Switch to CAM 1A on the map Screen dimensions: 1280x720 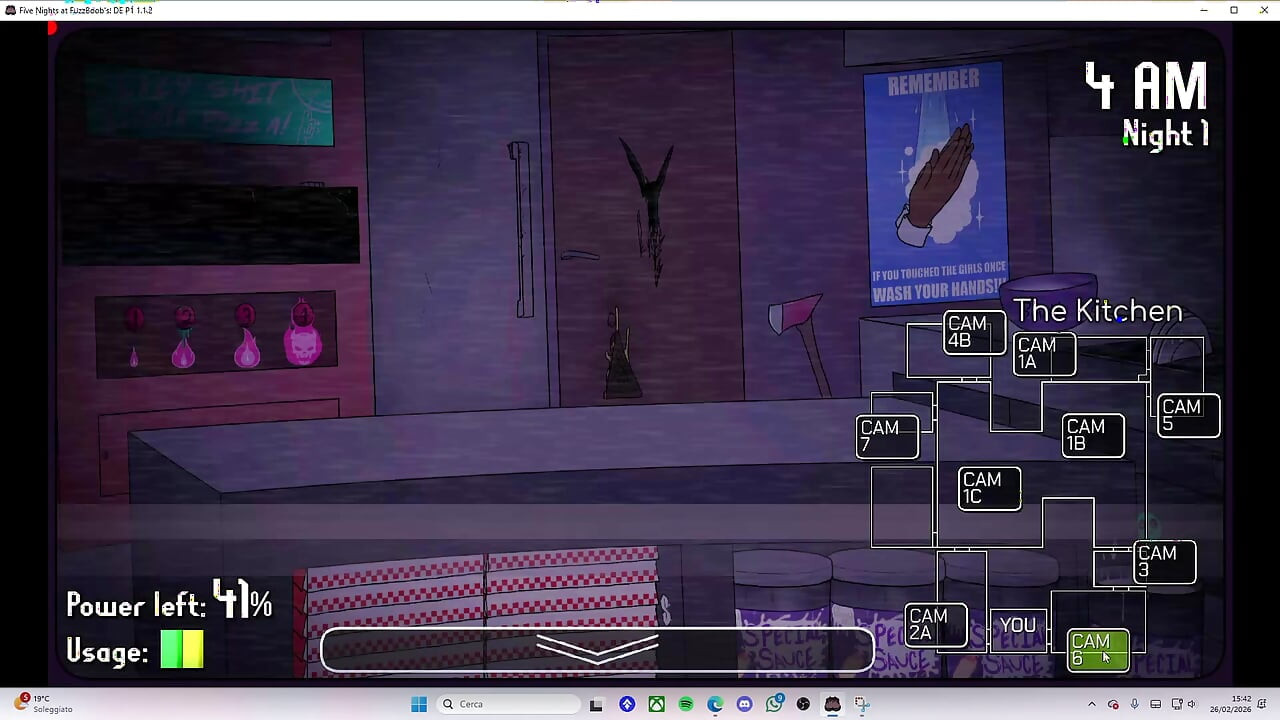[x=1044, y=354]
